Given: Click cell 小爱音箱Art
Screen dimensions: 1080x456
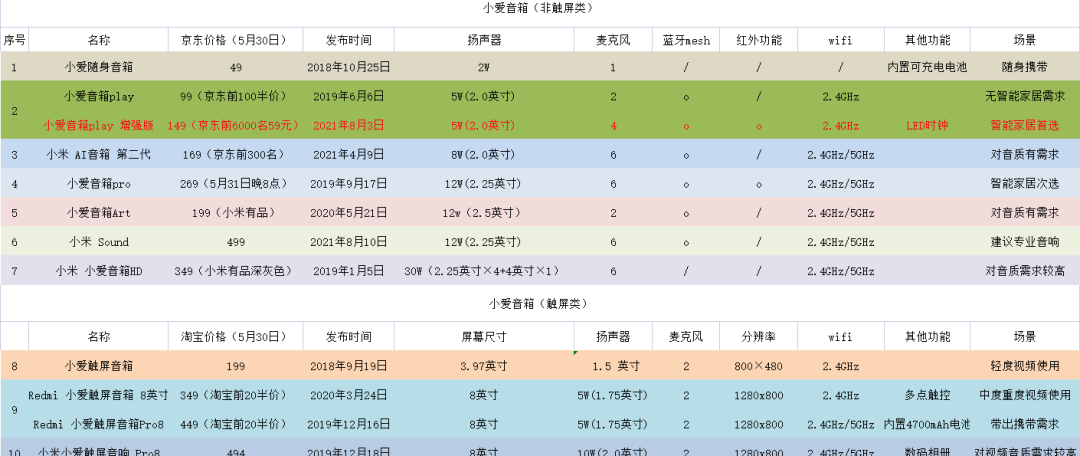Looking at the screenshot, I should tap(98, 213).
